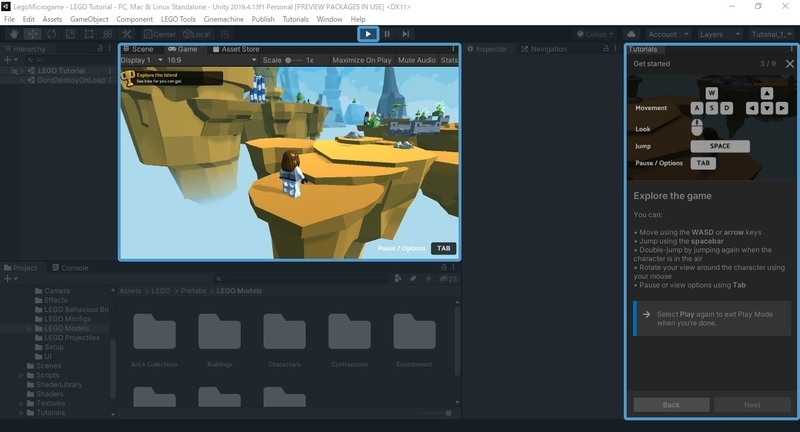Close the Tutorials walkthrough with X
The image size is (800, 432).
tap(790, 64)
